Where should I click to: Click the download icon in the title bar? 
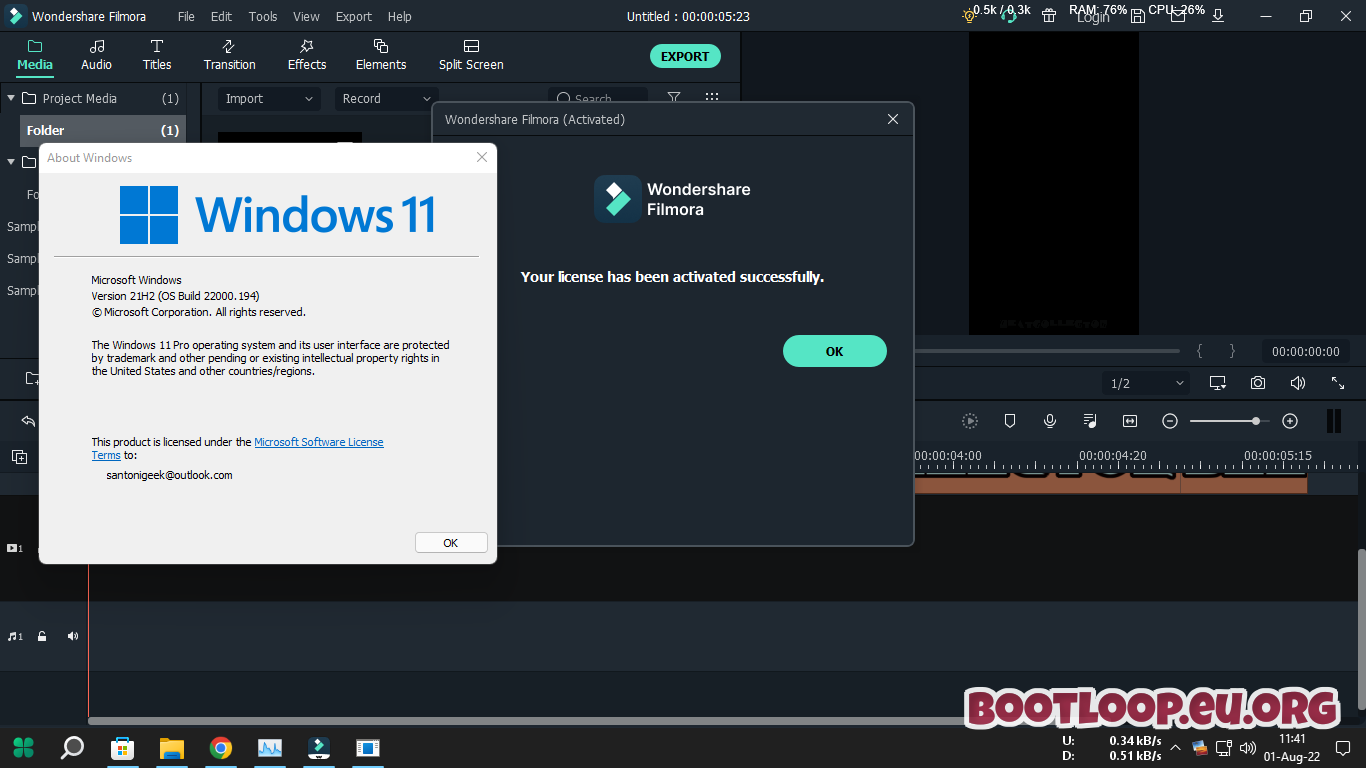pyautogui.click(x=1218, y=16)
